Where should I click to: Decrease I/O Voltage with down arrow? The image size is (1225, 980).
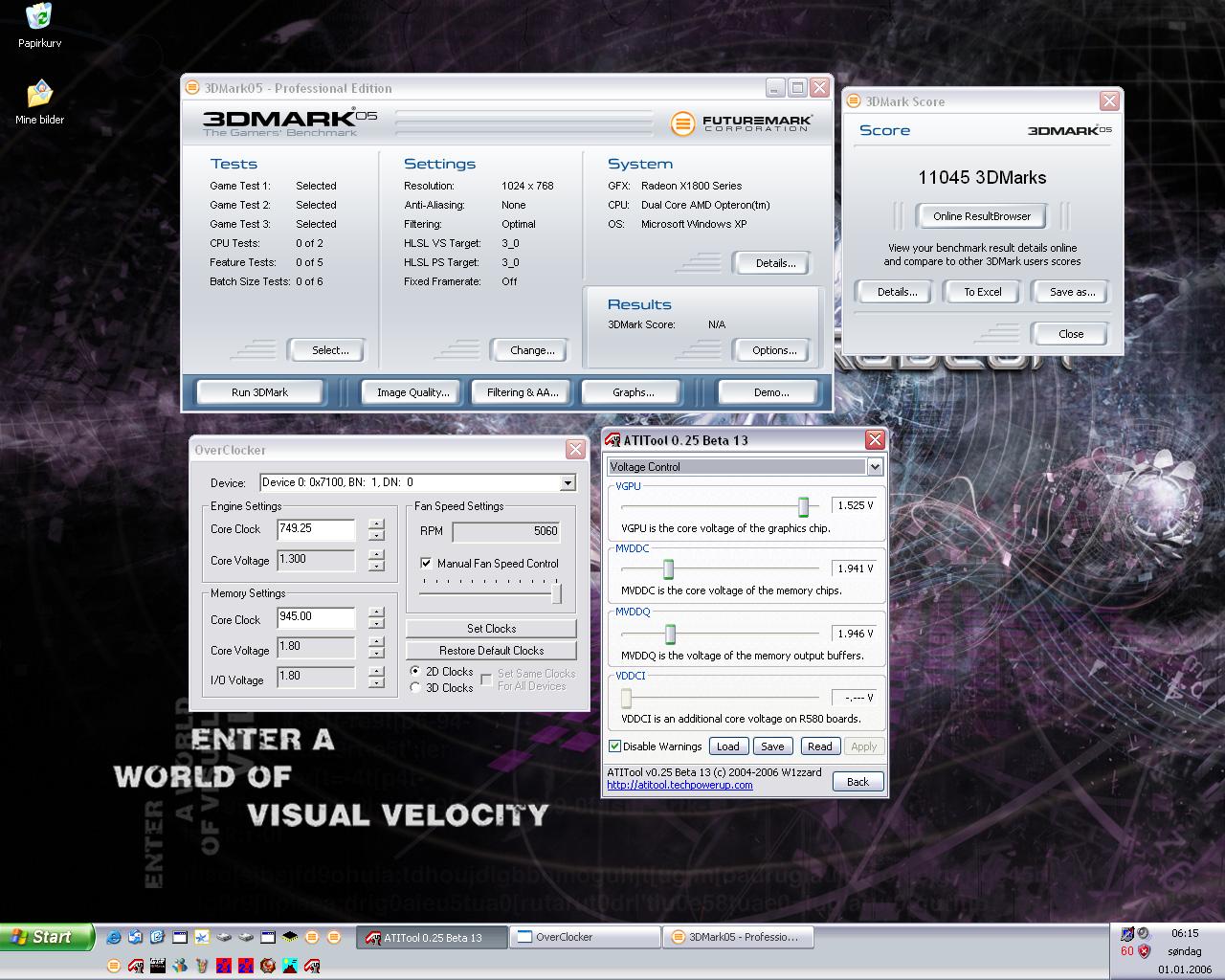(376, 682)
